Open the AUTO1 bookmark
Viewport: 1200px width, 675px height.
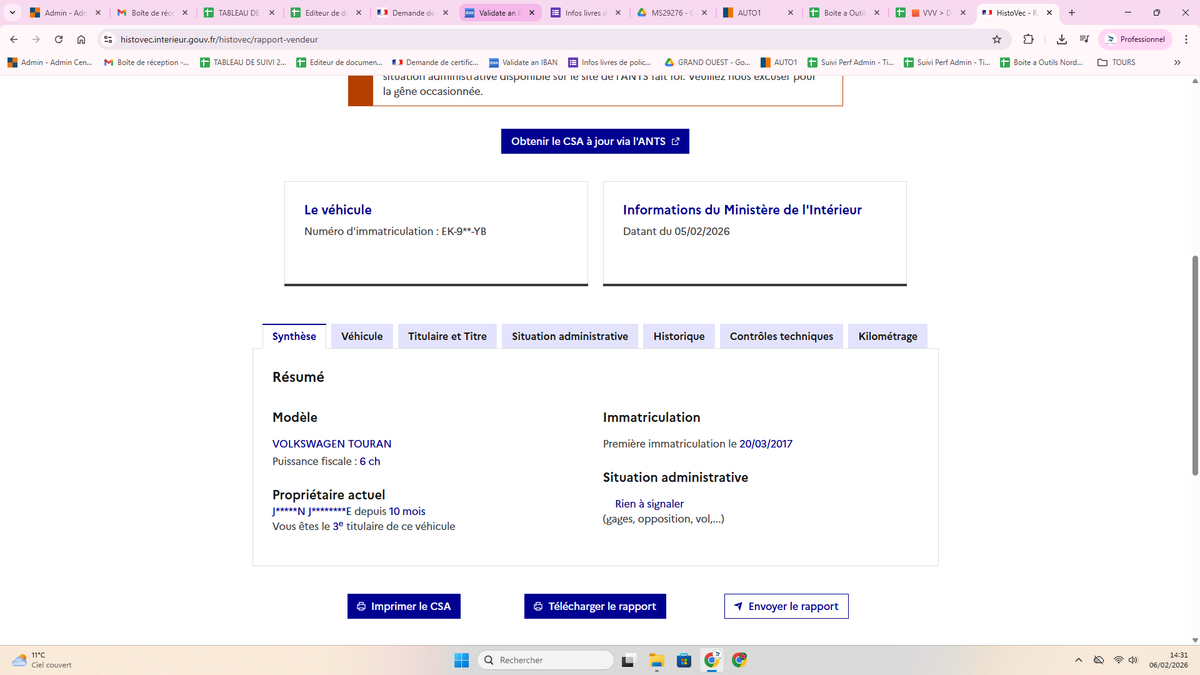(779, 62)
